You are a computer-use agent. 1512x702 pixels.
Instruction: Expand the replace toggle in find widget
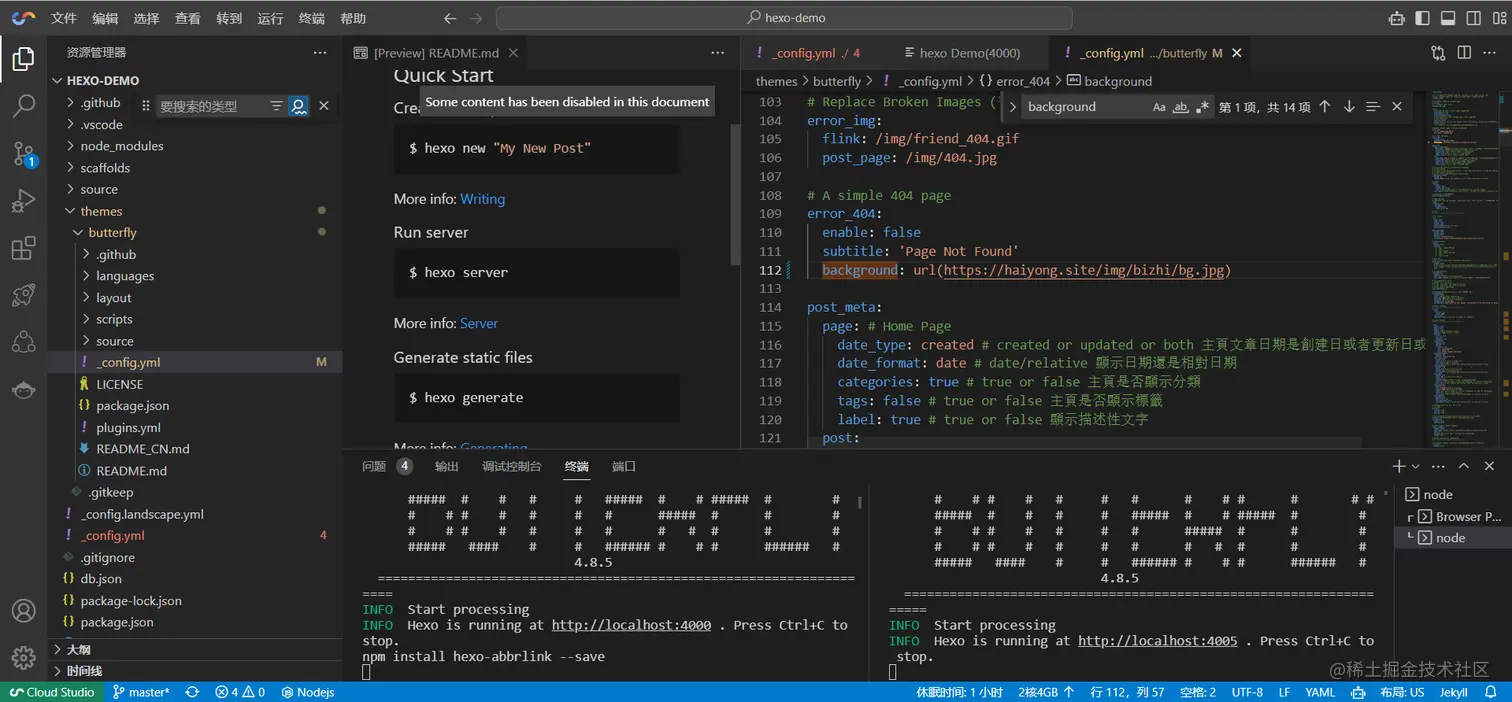point(1012,107)
